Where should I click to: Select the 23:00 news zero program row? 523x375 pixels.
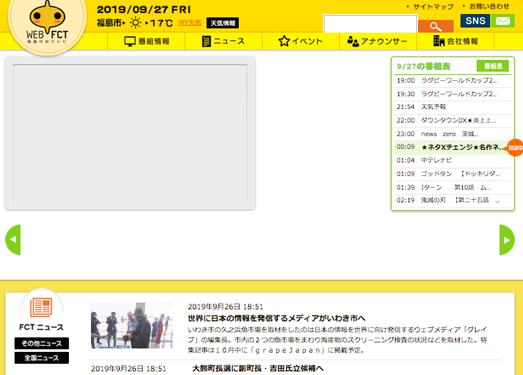453,134
